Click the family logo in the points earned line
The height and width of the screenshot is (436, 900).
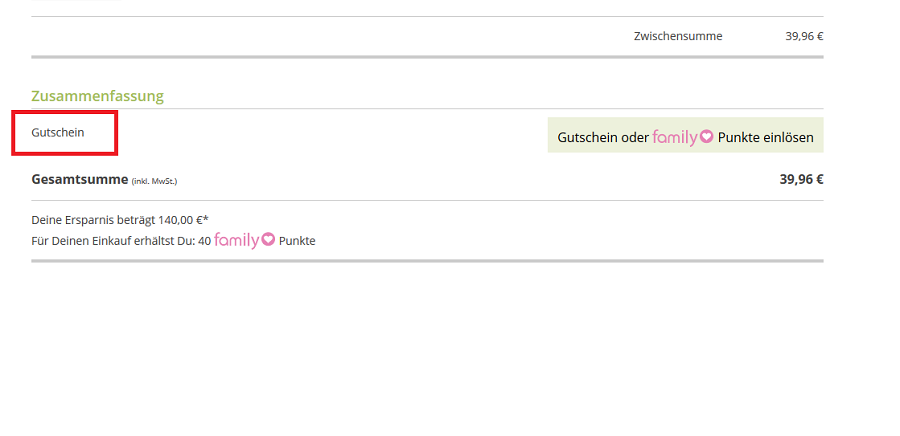click(x=245, y=240)
